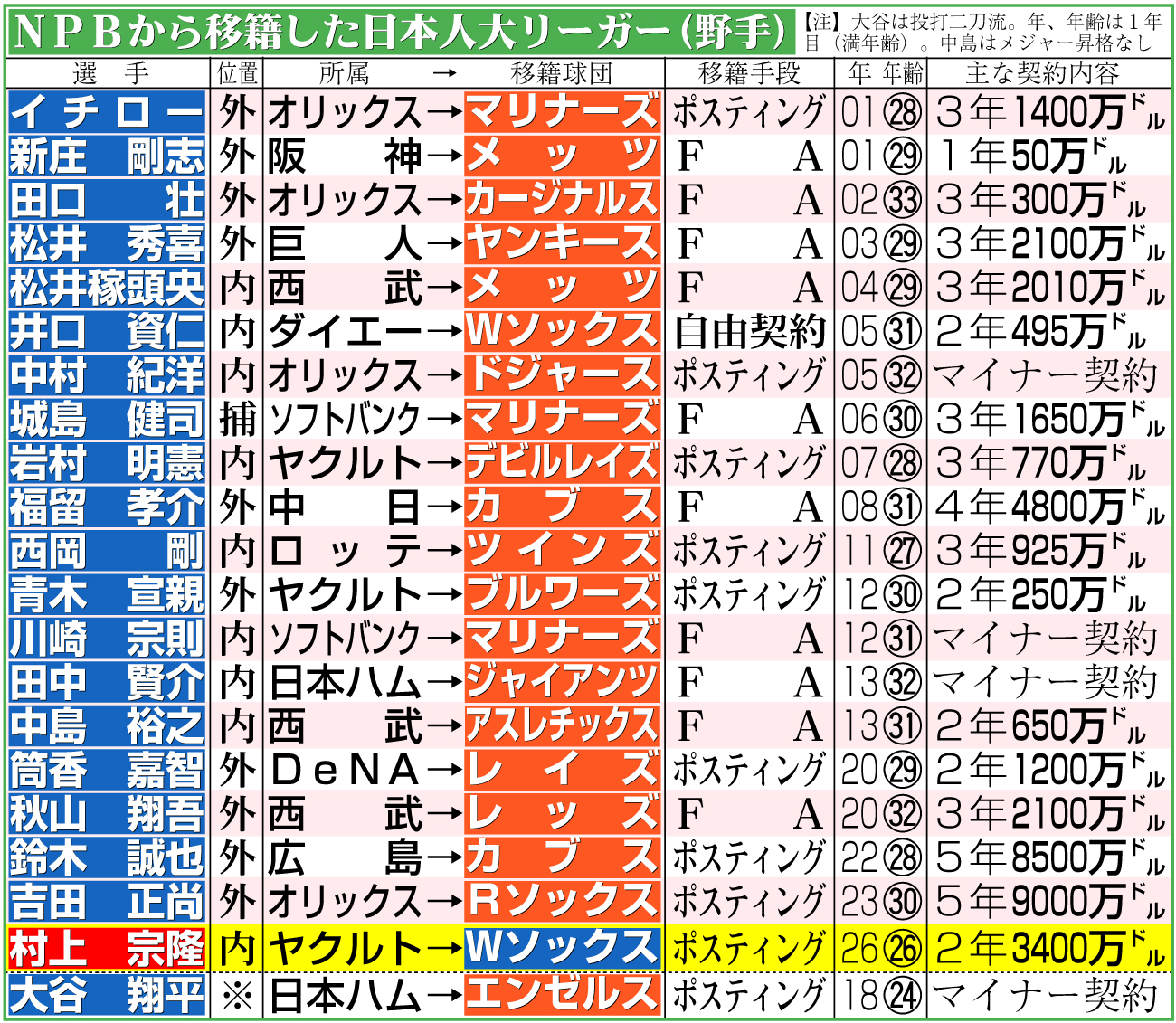Click the player name "大谷翔平"

[x=108, y=995]
